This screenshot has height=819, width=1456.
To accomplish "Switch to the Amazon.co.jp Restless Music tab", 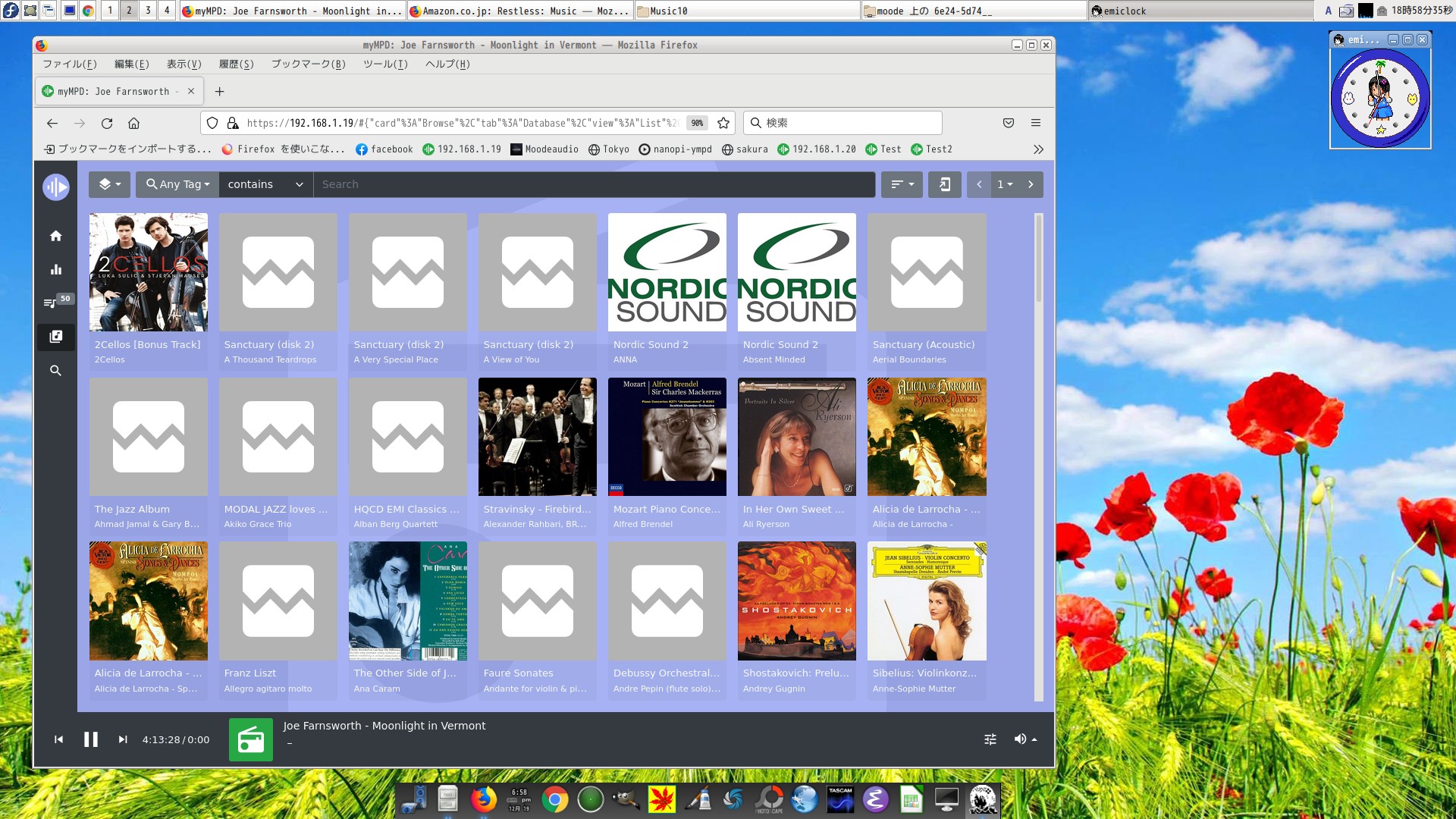I will 522,11.
